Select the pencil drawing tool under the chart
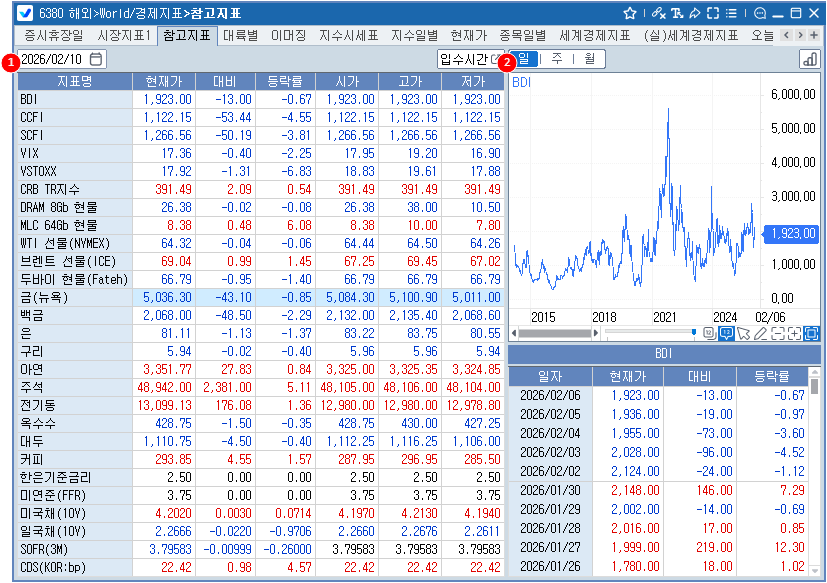Viewport: 827px width, 583px height. coord(759,333)
